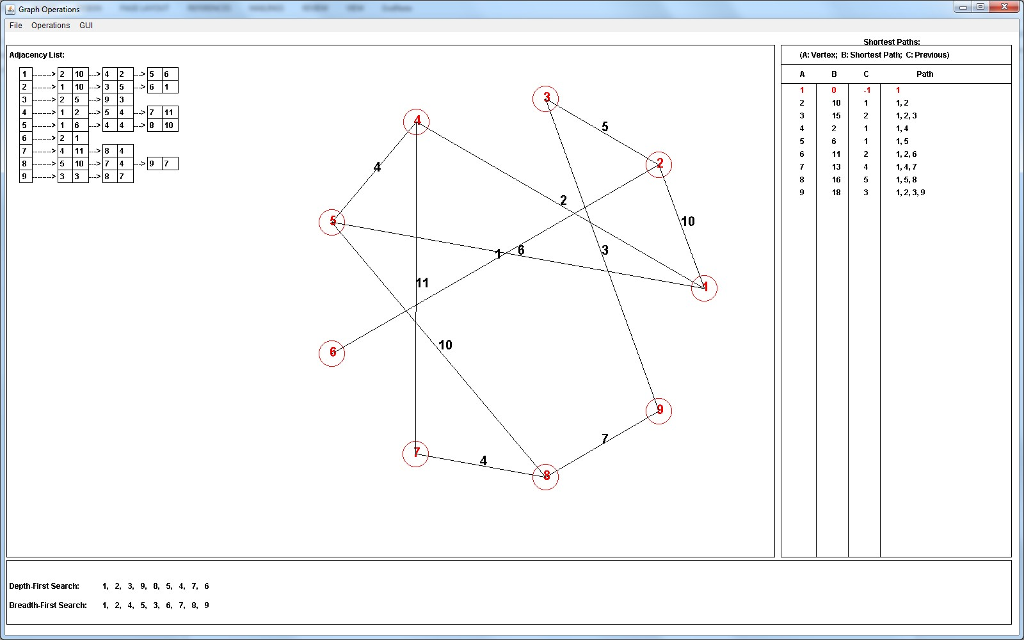1024x640 pixels.
Task: Click weight 10 on edge between 2 and 1
Action: tap(688, 221)
